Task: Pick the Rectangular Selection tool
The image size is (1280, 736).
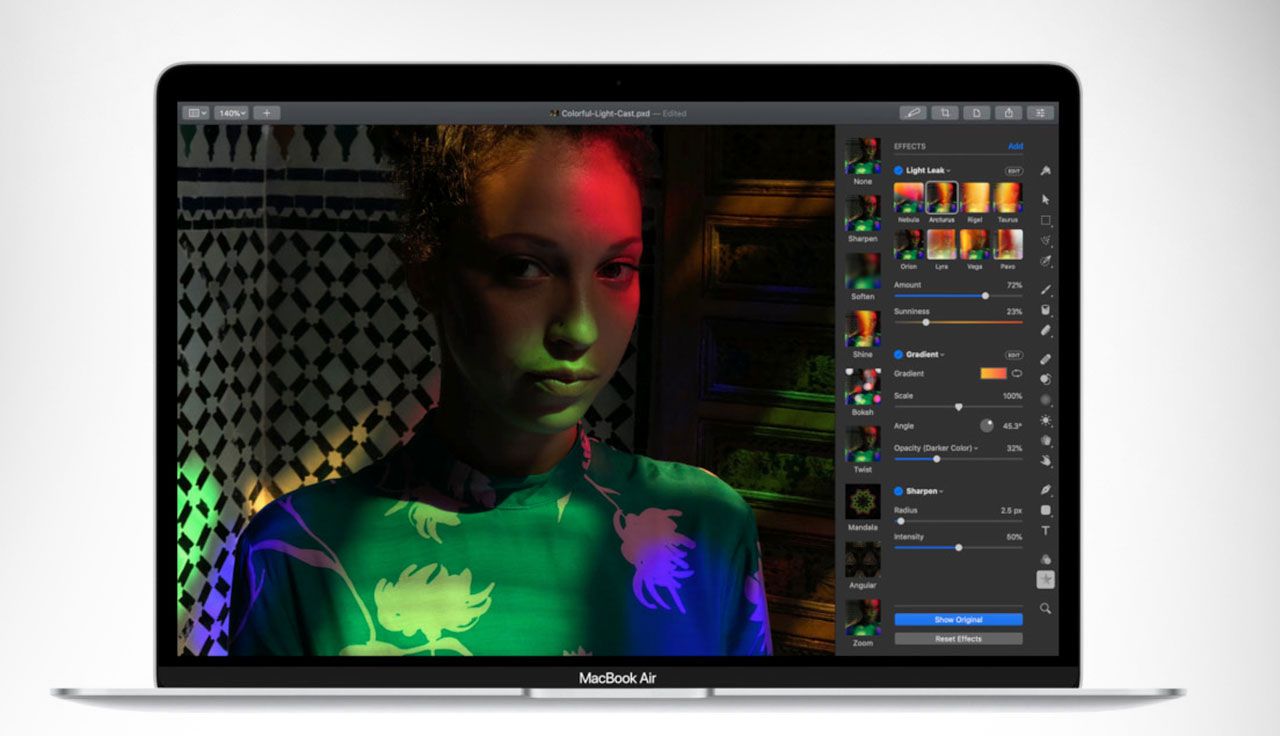Action: click(1046, 220)
